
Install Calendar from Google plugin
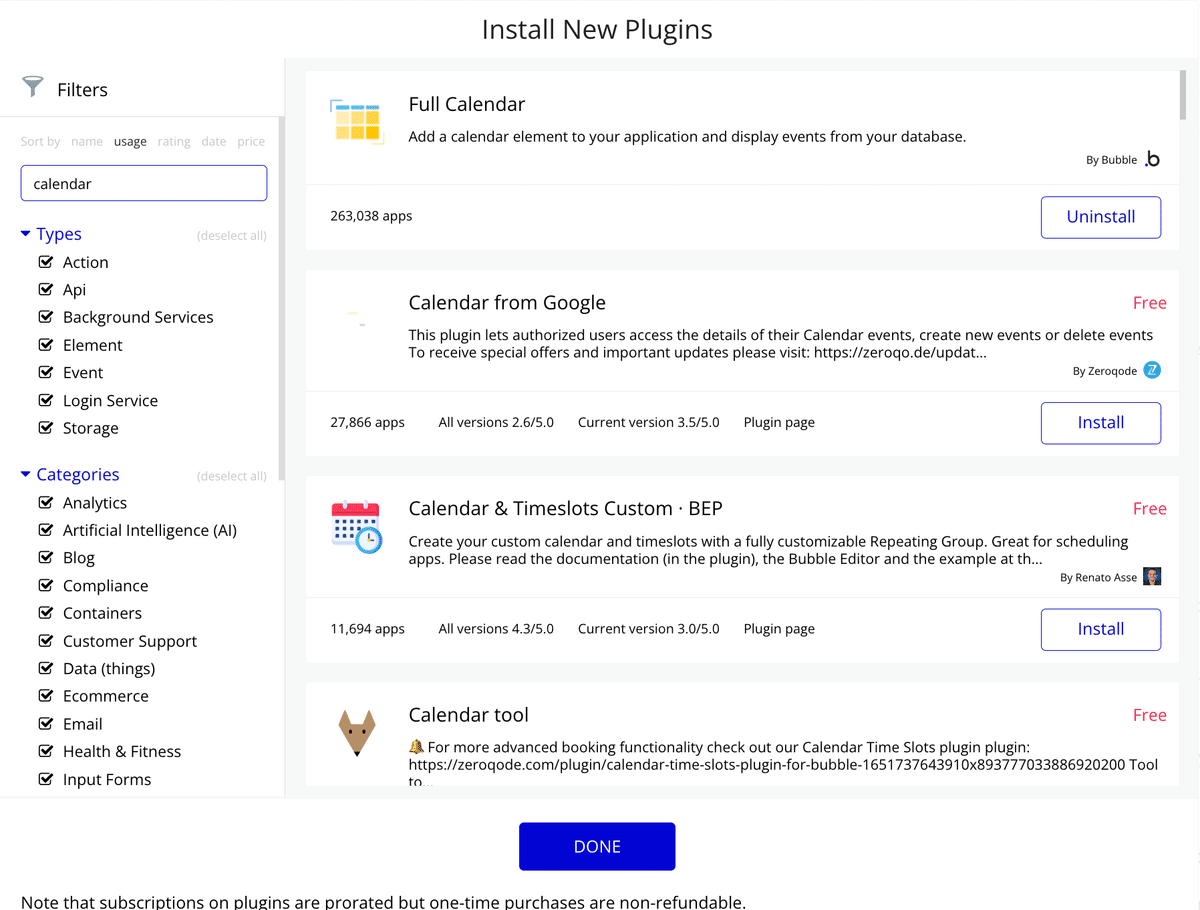pos(1100,423)
